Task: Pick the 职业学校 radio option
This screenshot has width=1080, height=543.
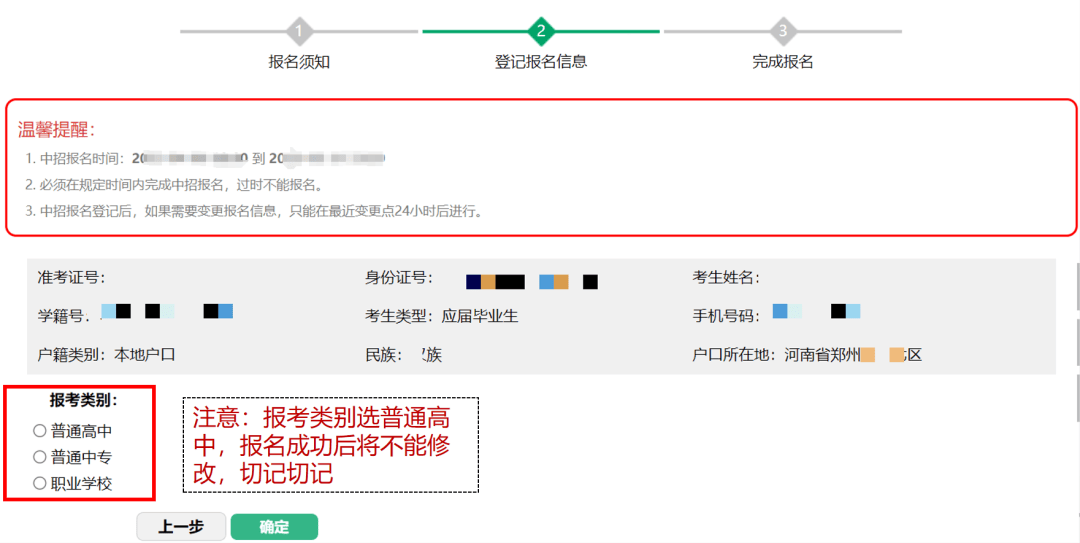Action: 40,483
